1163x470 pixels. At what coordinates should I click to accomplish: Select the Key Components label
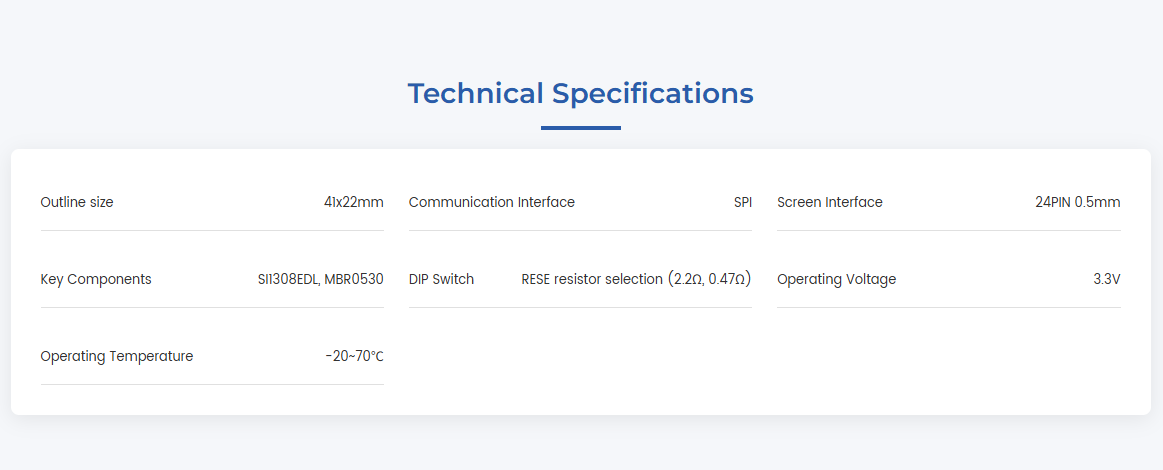click(96, 279)
